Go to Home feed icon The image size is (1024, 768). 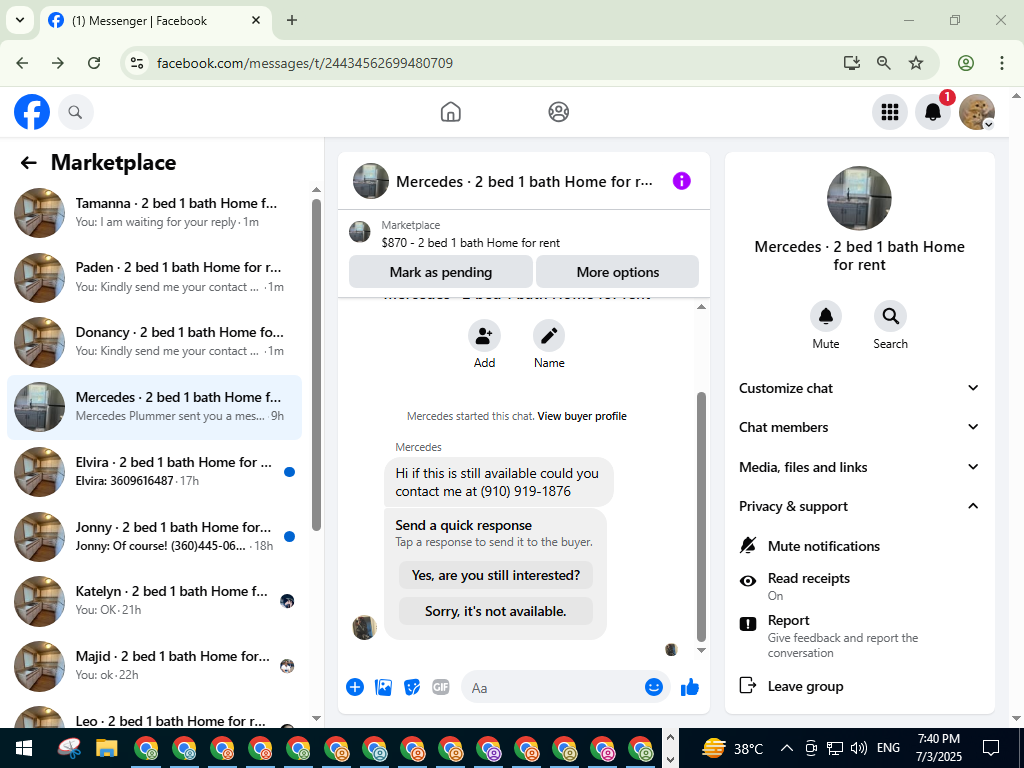click(x=451, y=112)
